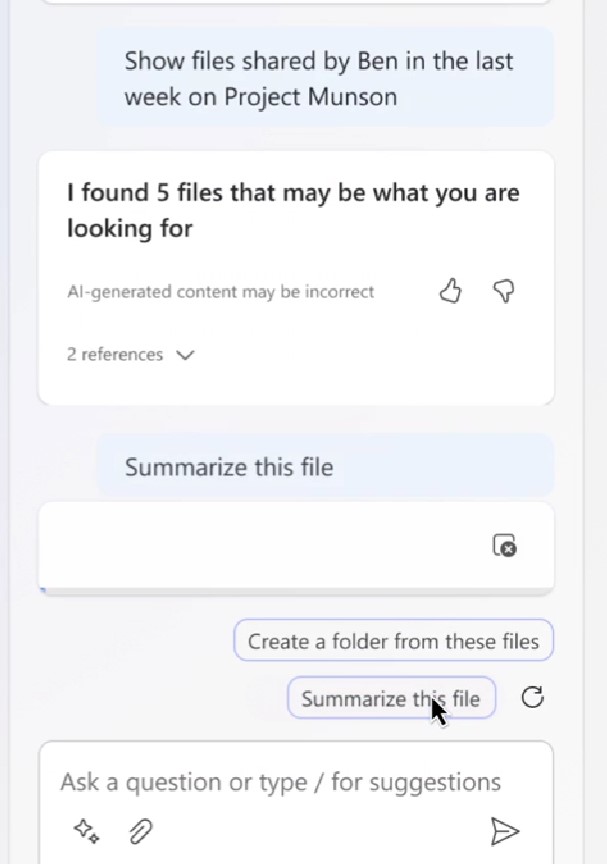Select the 'Show files shared by Ben' message
The height and width of the screenshot is (864, 607).
point(318,61)
